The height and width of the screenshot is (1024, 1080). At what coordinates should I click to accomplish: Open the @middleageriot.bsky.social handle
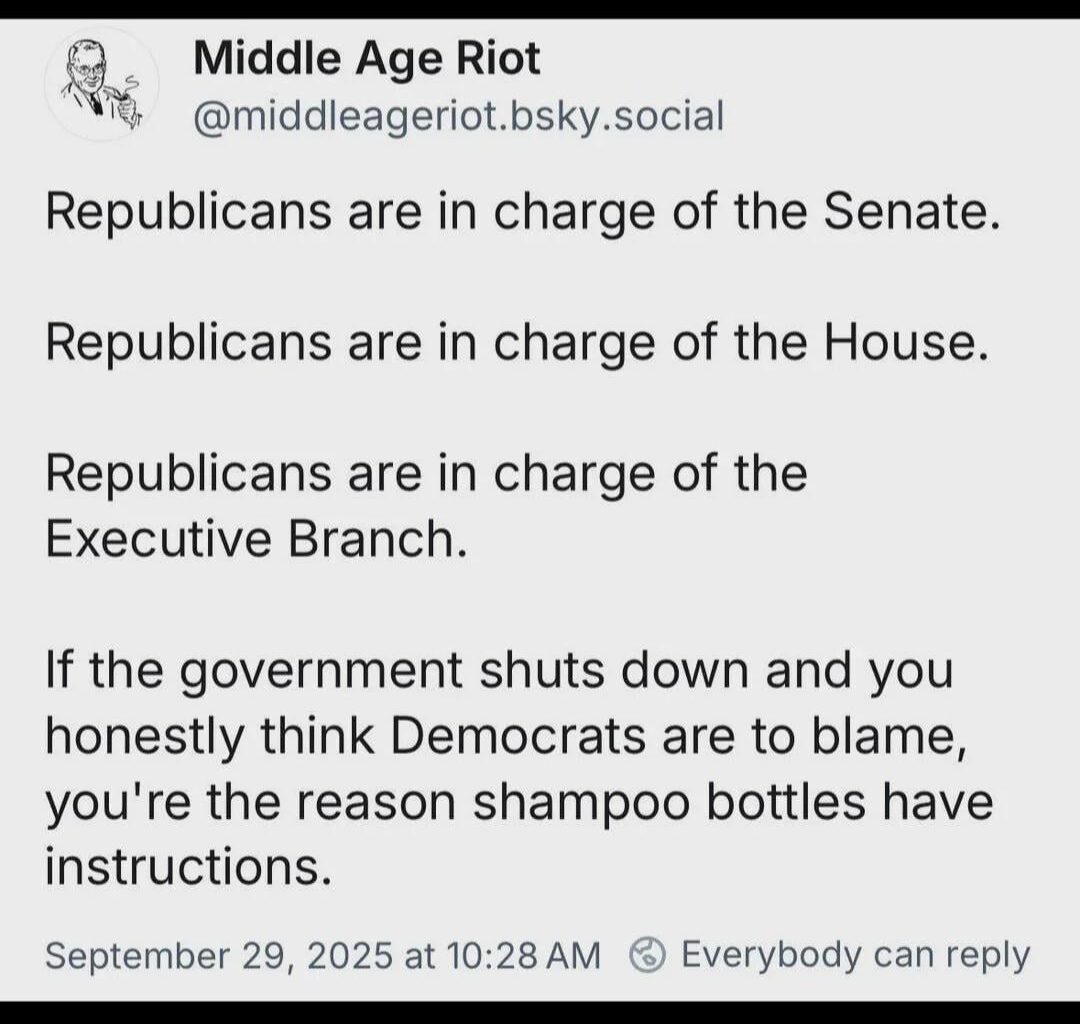click(457, 117)
